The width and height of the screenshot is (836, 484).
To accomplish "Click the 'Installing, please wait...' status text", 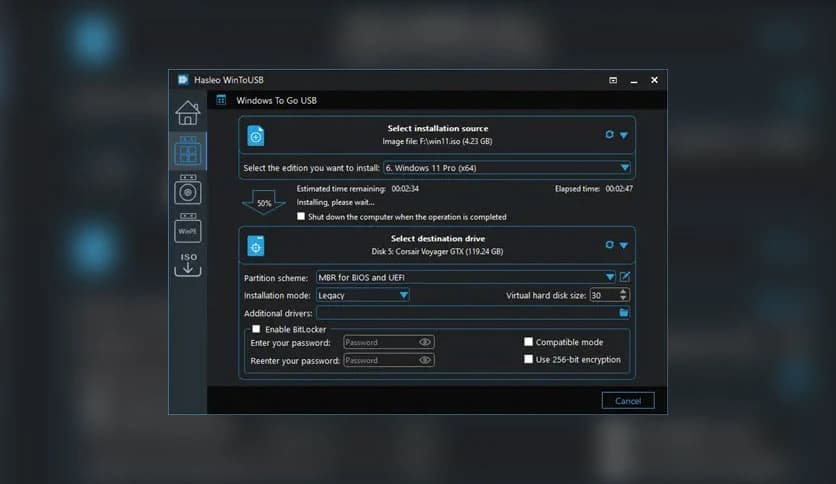I will (335, 203).
